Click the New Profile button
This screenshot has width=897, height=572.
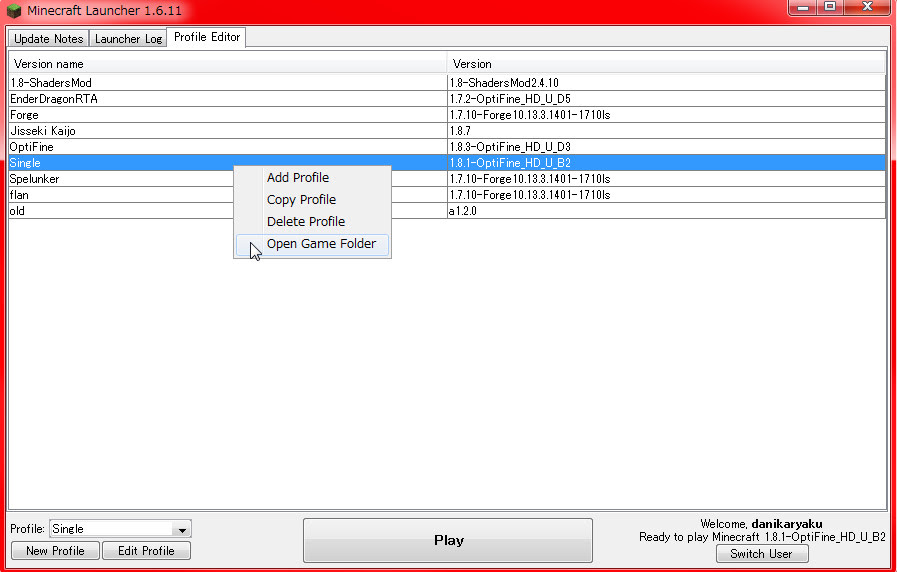click(x=55, y=551)
